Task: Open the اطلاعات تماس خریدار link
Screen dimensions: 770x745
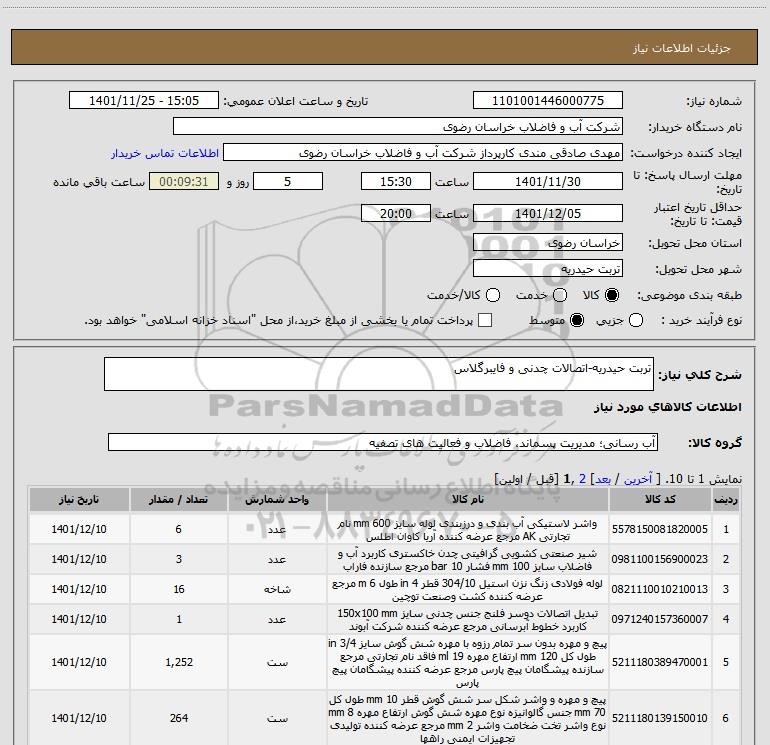Action: pyautogui.click(x=165, y=153)
